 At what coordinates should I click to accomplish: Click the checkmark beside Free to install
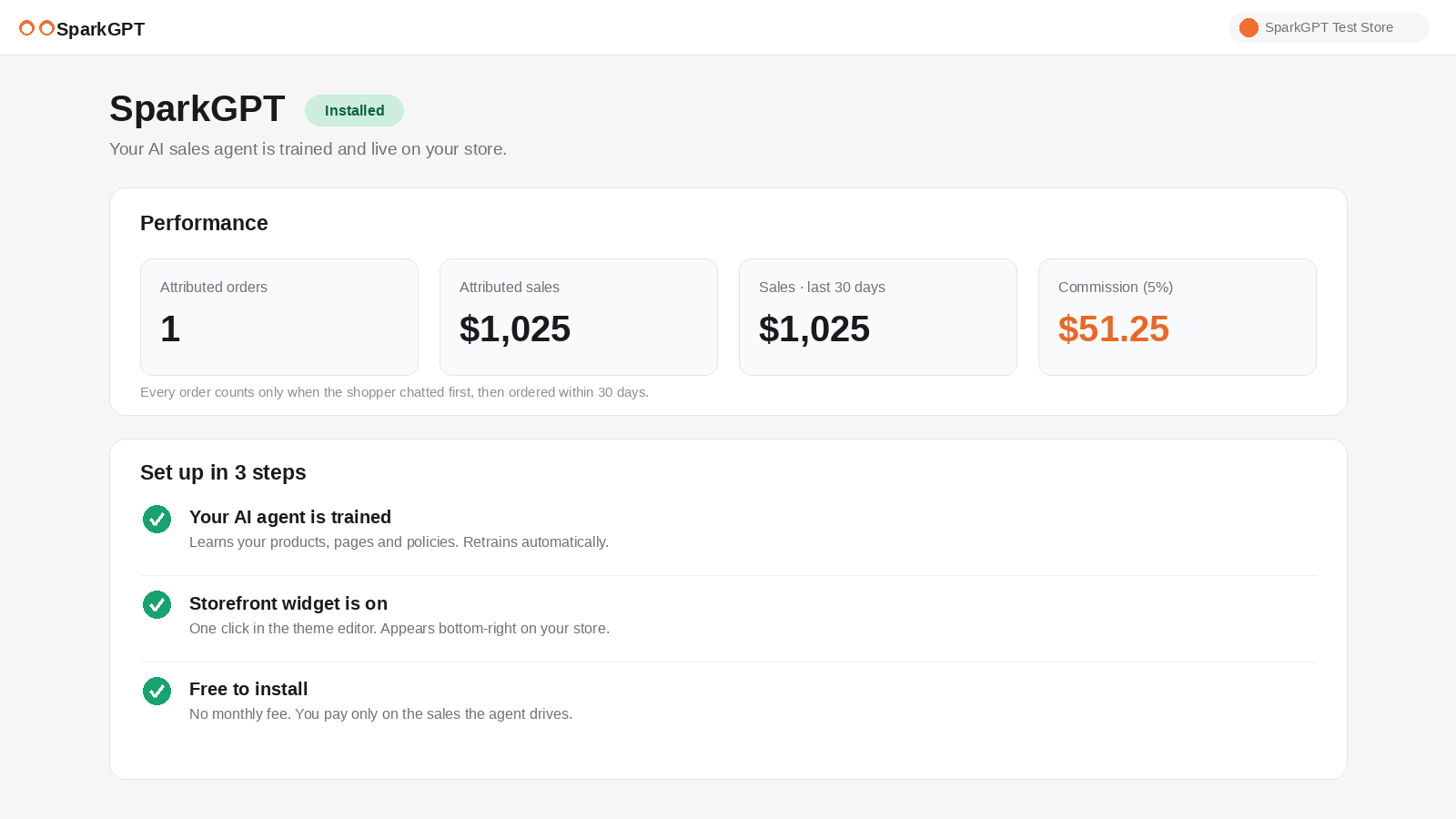[x=157, y=691]
